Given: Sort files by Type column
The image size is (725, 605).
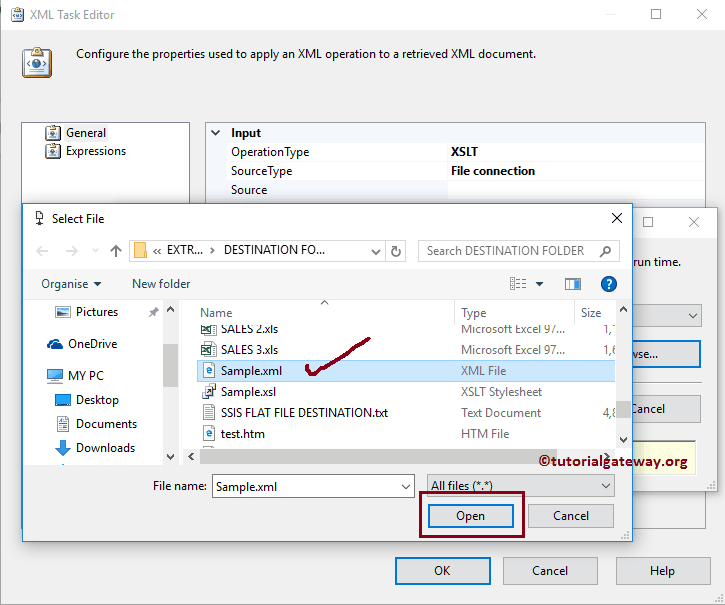Looking at the screenshot, I should pos(473,313).
